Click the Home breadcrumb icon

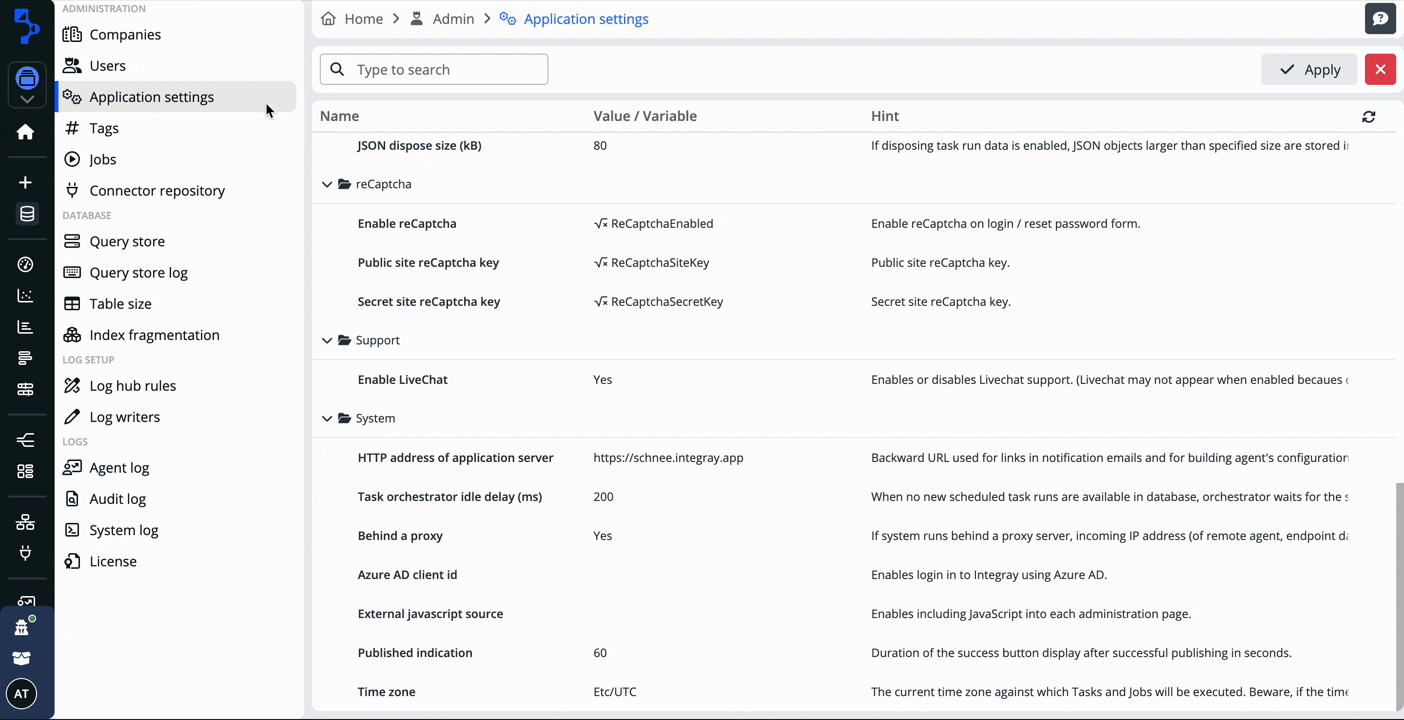(x=328, y=19)
